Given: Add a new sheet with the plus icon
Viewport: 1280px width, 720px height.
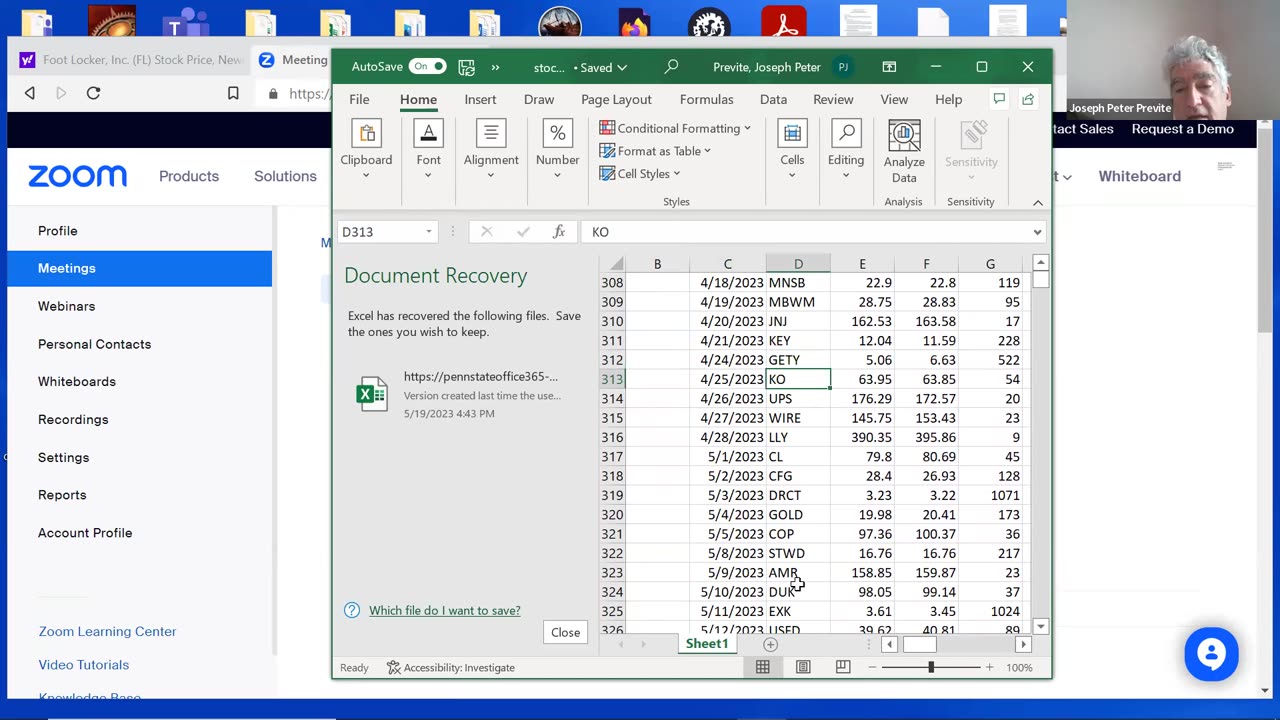Looking at the screenshot, I should 770,645.
